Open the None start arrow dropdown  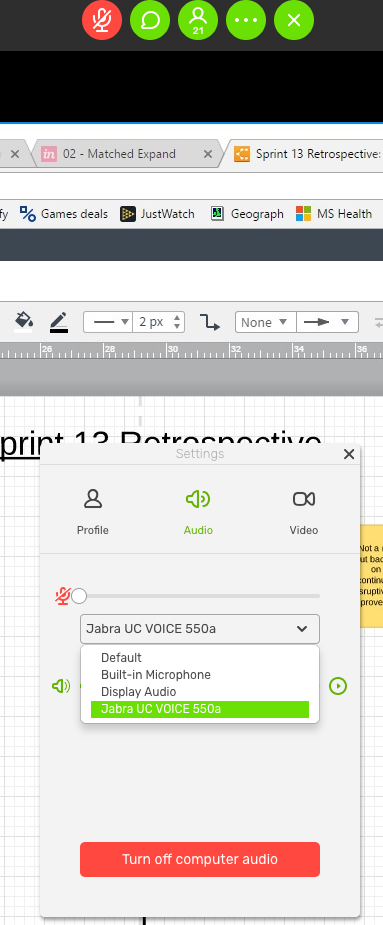pos(266,322)
